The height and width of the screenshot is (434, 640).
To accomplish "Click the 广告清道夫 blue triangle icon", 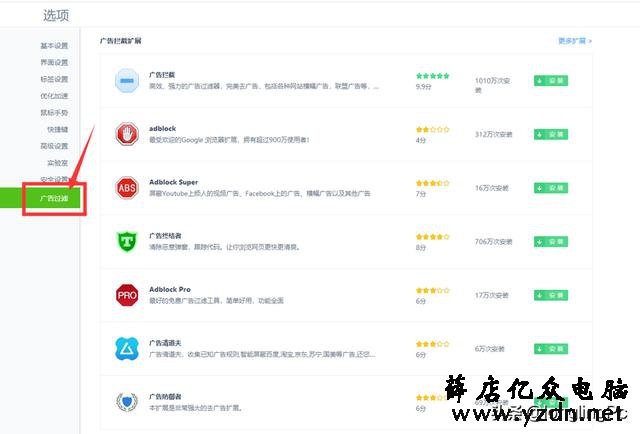I will (127, 349).
